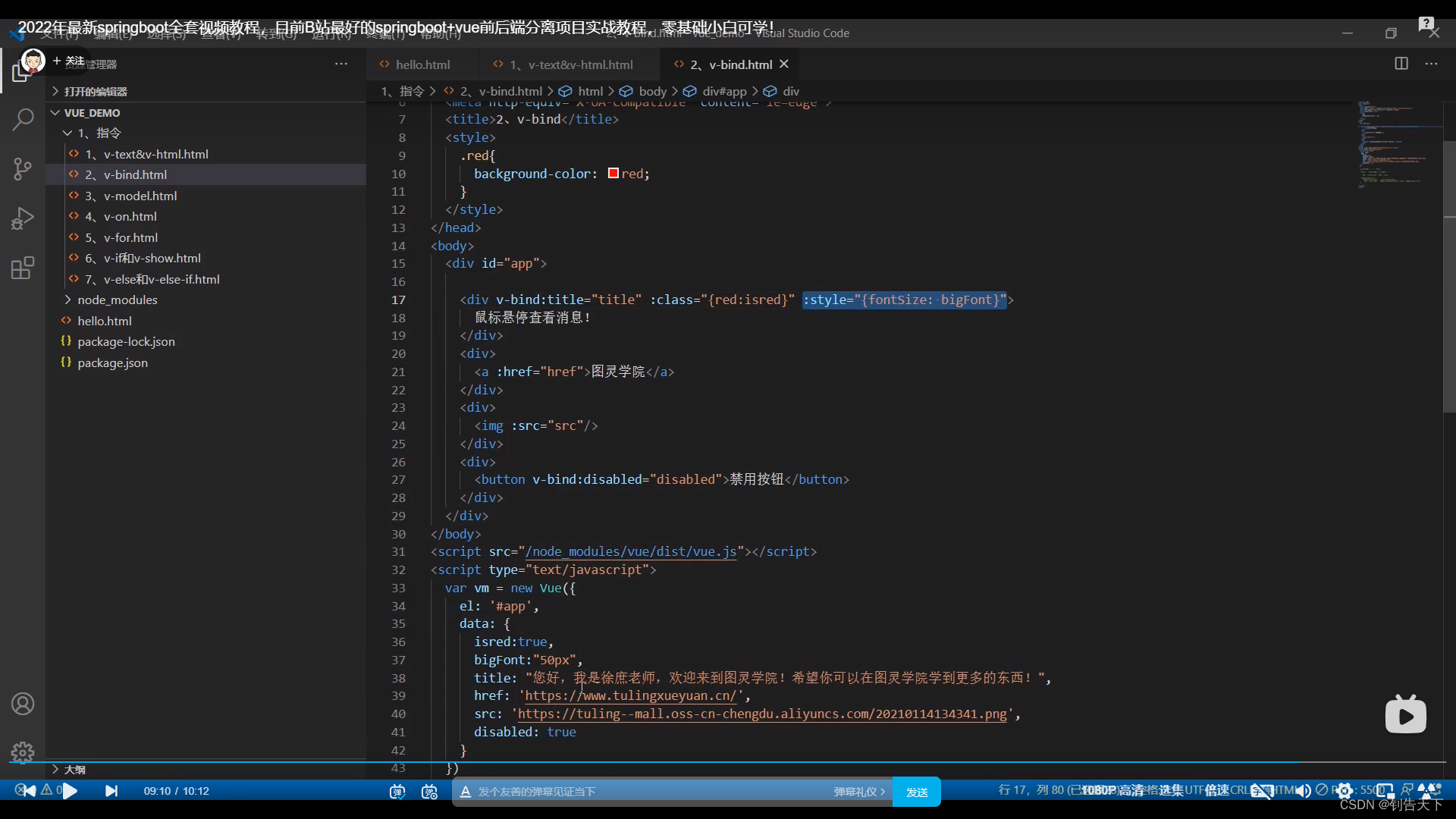Open the /node_modules/vue/dist/vue.js link

coord(631,551)
